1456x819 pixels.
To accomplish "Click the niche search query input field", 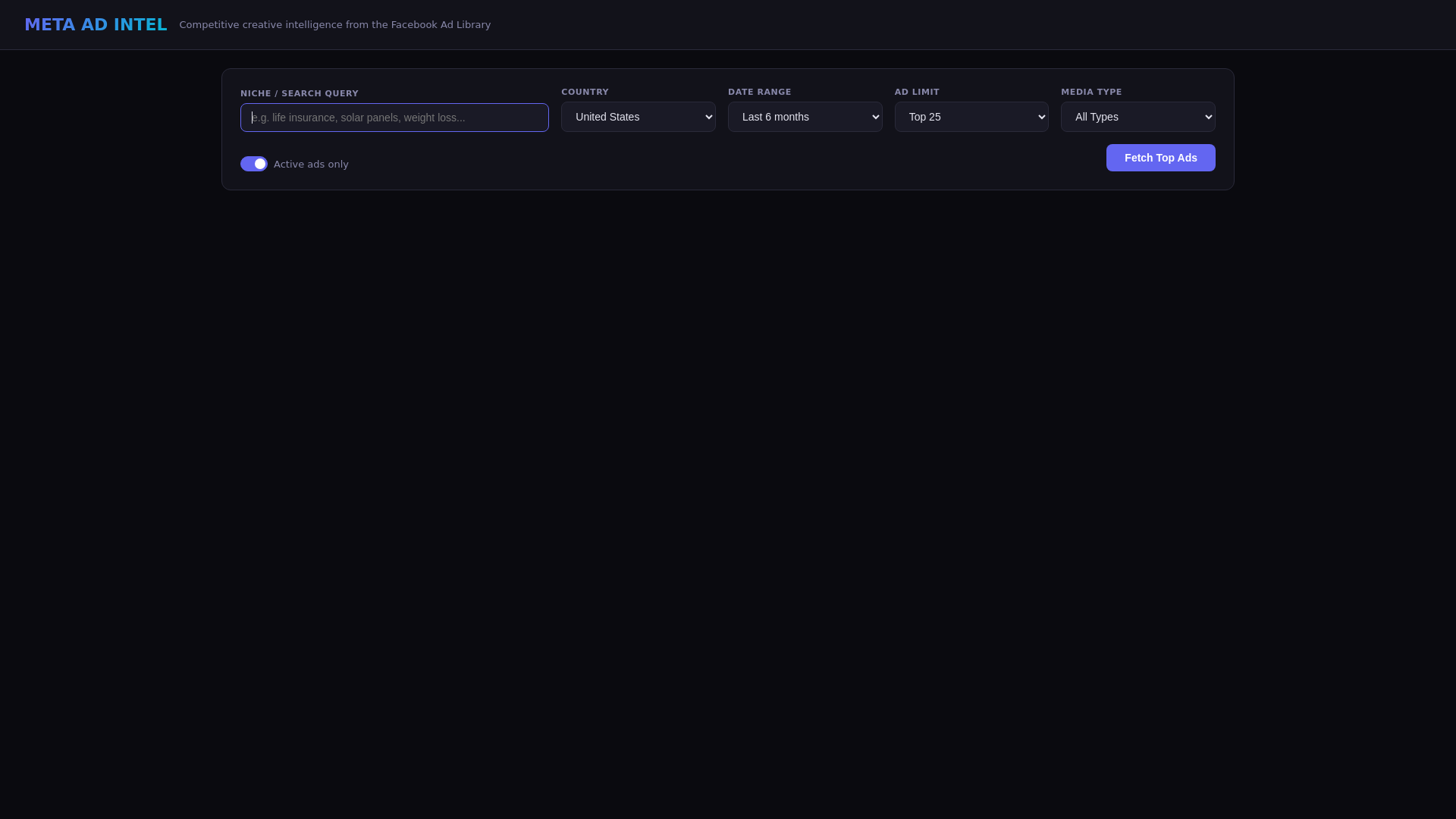I will point(394,118).
